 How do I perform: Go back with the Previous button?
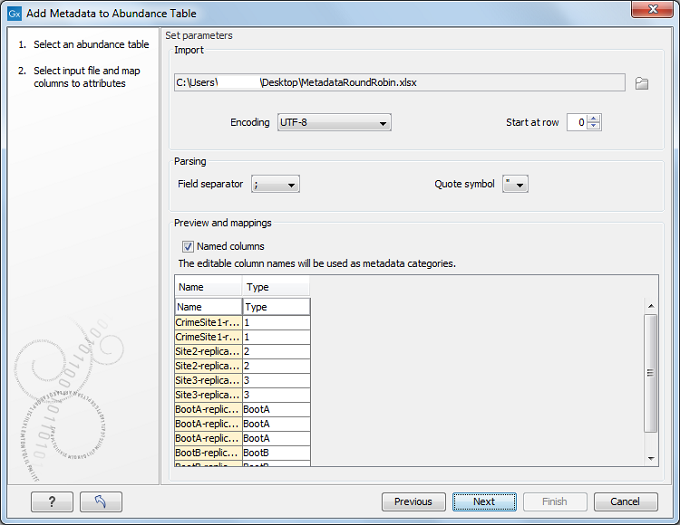pos(413,501)
